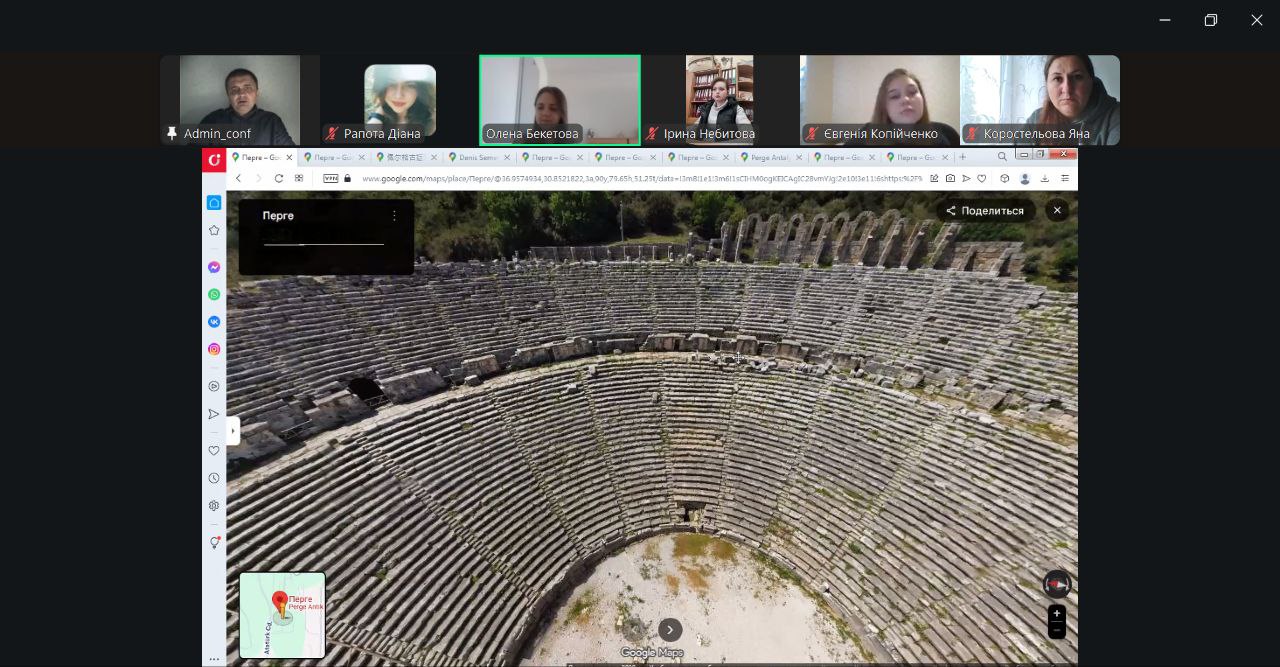
Task: Open sidebar settings gear icon
Action: (x=214, y=506)
